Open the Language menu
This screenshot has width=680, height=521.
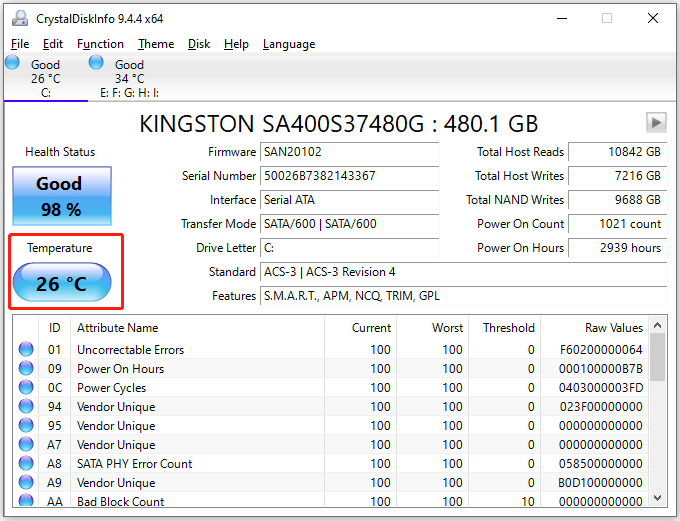tap(289, 44)
